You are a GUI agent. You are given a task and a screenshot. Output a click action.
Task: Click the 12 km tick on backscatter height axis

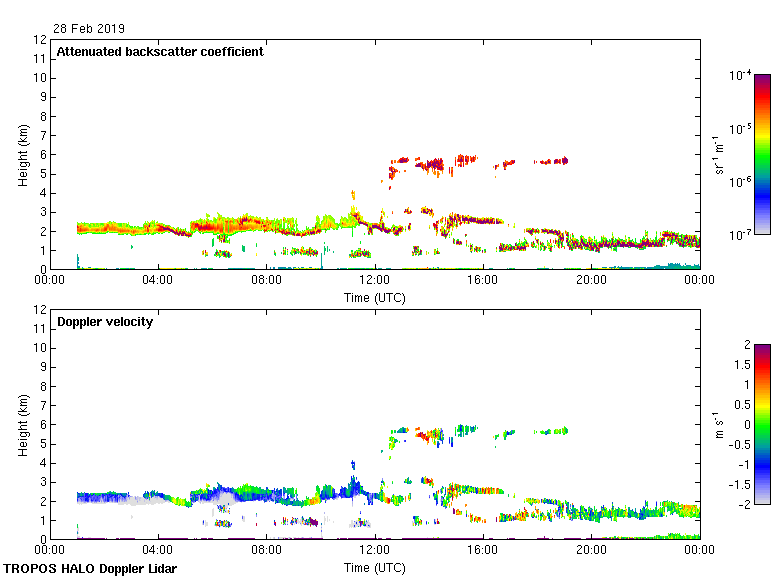[39, 40]
